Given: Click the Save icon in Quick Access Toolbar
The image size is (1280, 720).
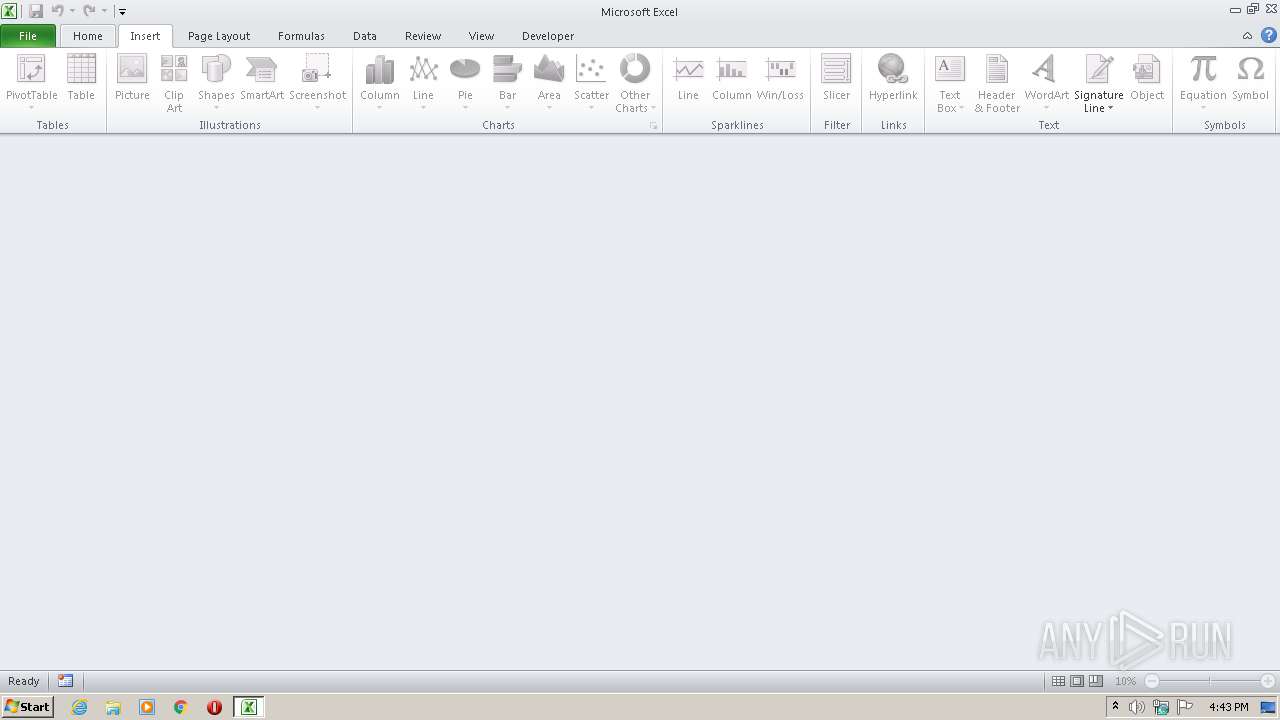Looking at the screenshot, I should pos(36,11).
